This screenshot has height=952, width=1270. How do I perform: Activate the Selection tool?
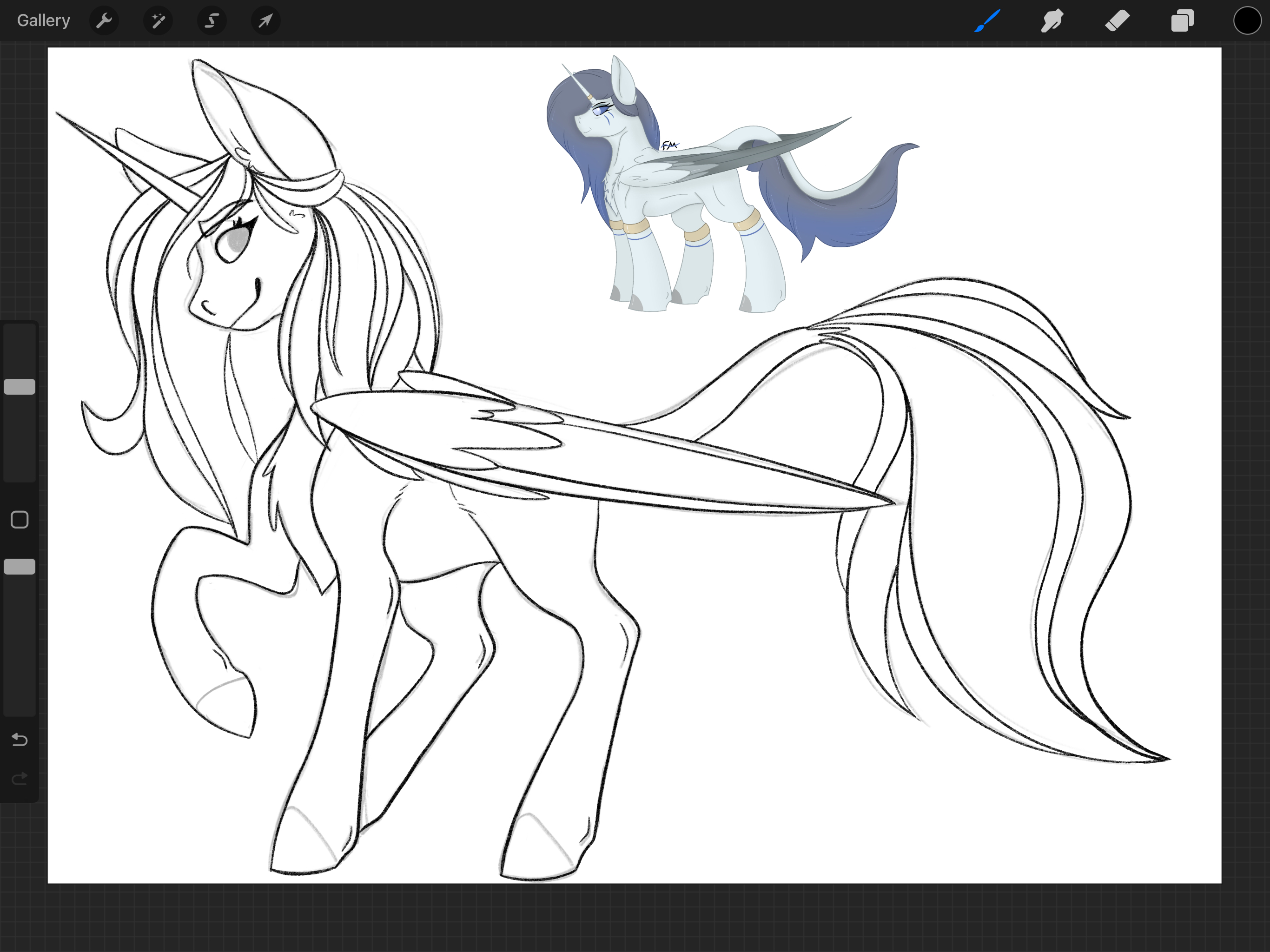click(x=212, y=20)
